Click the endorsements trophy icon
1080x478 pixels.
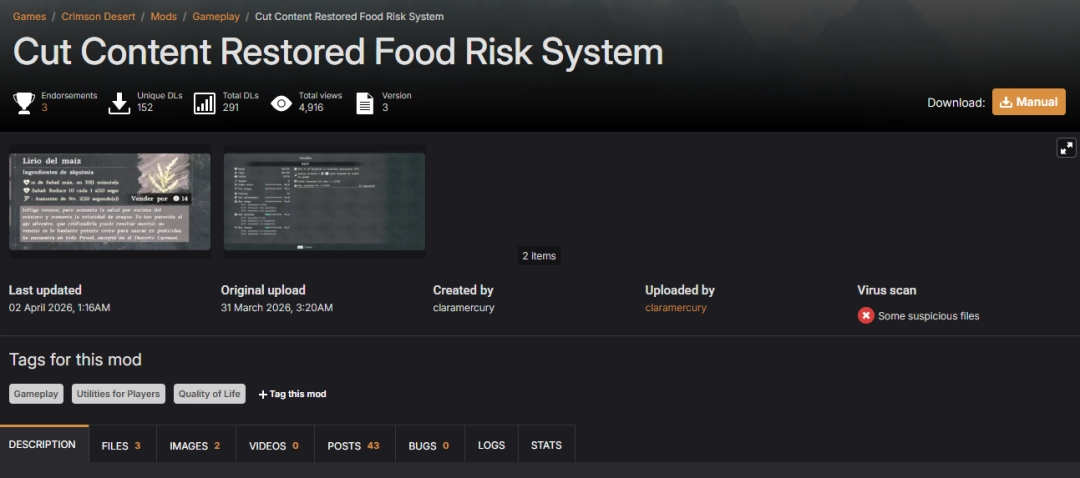point(23,103)
